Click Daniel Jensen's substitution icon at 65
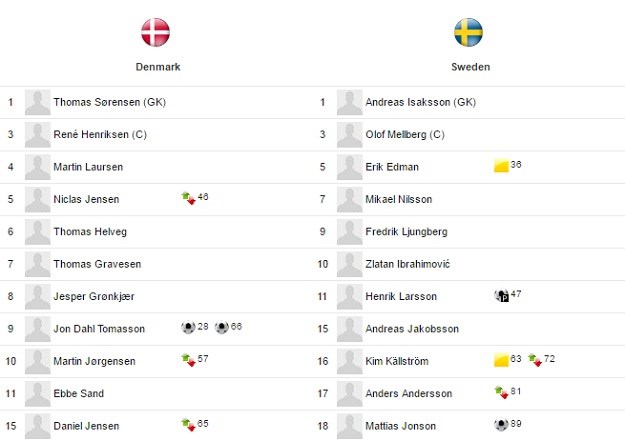Screen dimensions: 625x441 (x=189, y=425)
